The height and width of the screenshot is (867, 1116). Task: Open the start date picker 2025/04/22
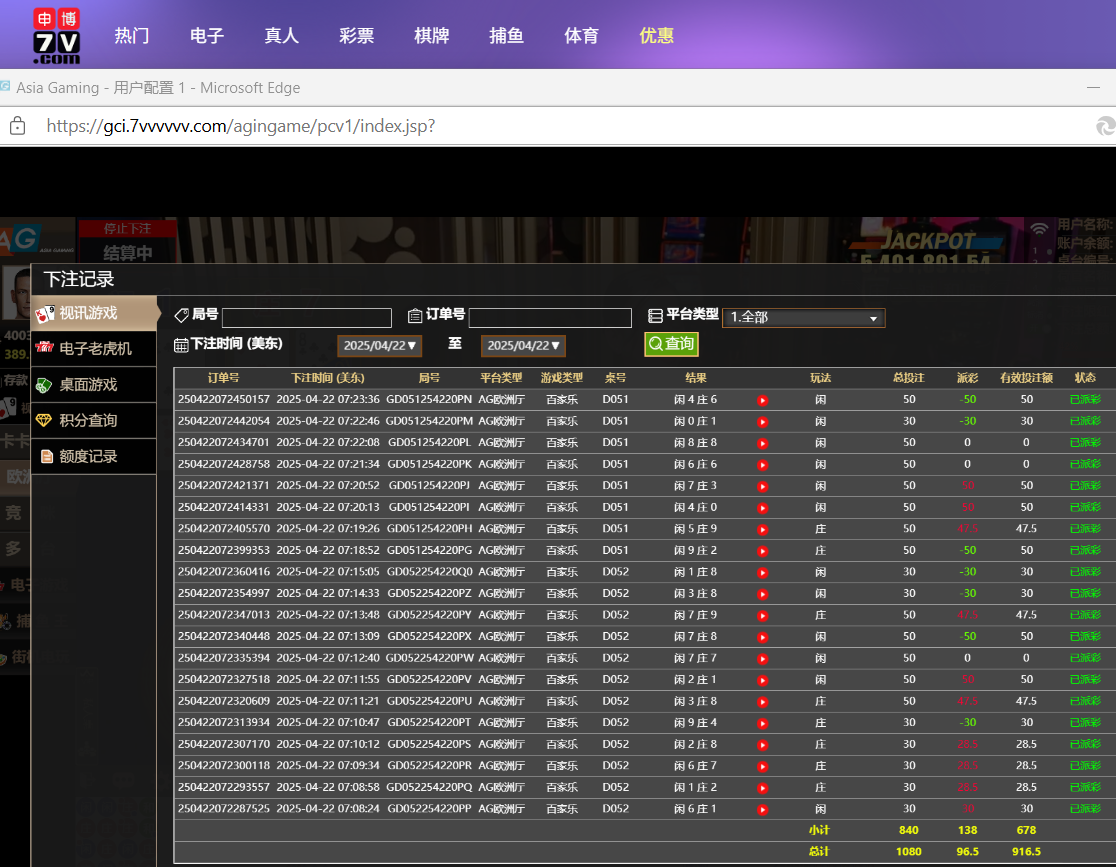point(380,346)
